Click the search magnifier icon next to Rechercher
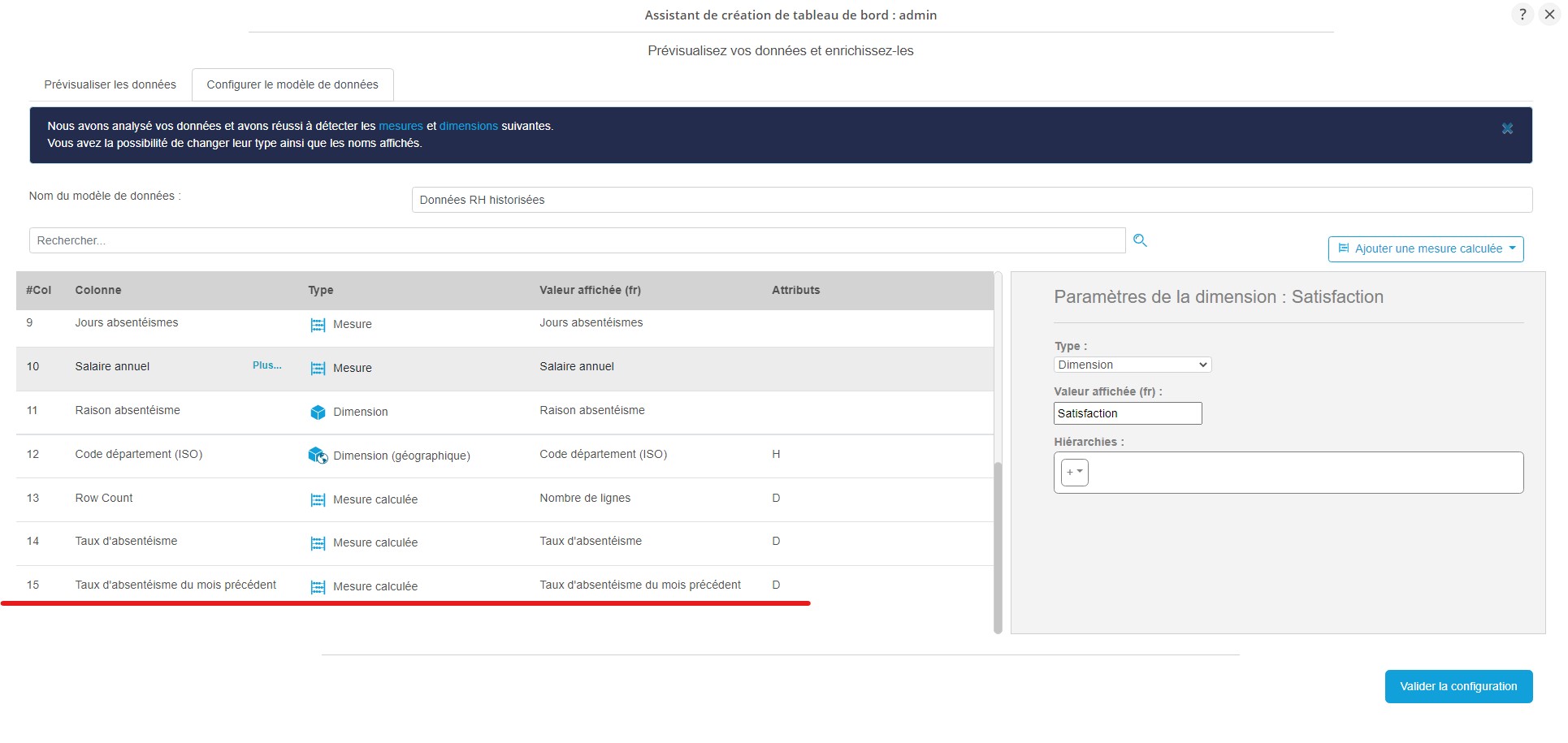Viewport: 1568px width, 743px height. 1140,240
